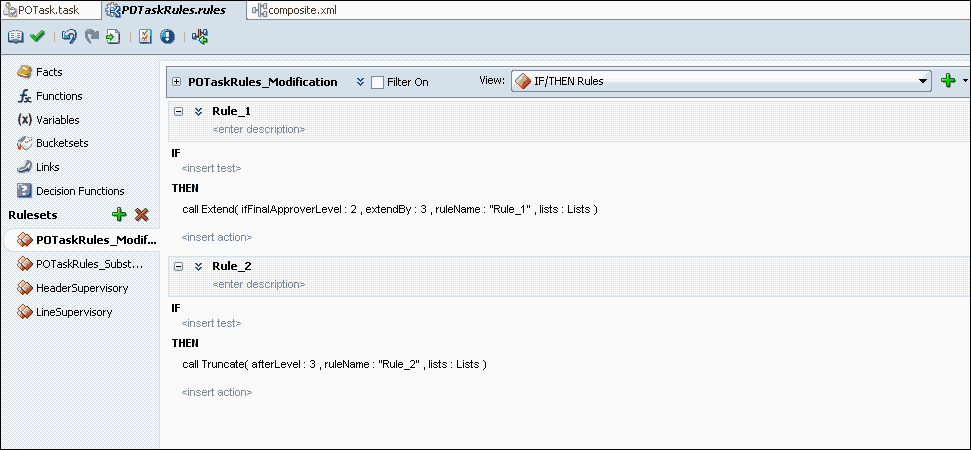The image size is (971, 450).
Task: Click the call Truncate action line
Action: coord(334,364)
